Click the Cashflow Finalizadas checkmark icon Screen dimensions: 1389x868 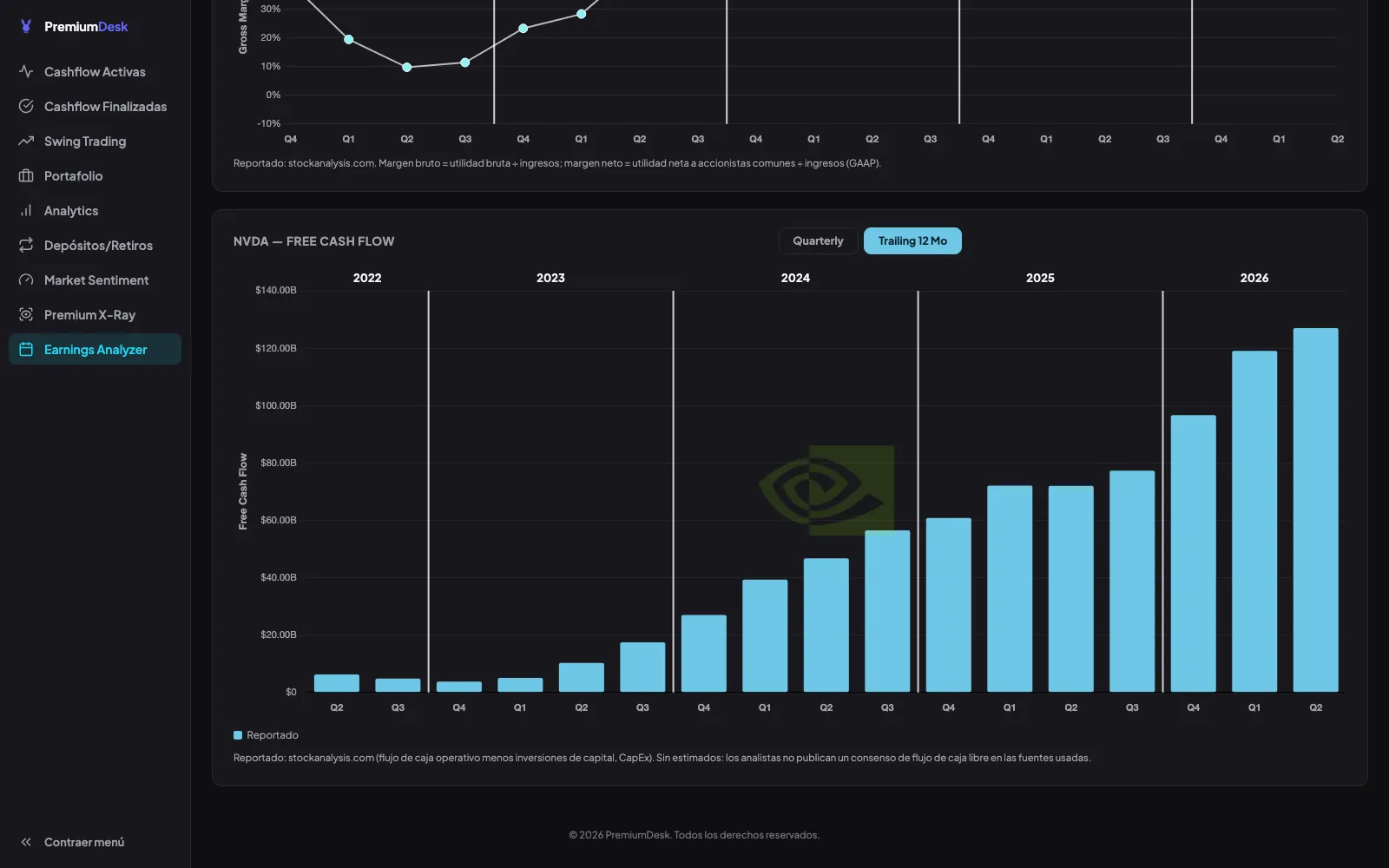click(x=26, y=106)
